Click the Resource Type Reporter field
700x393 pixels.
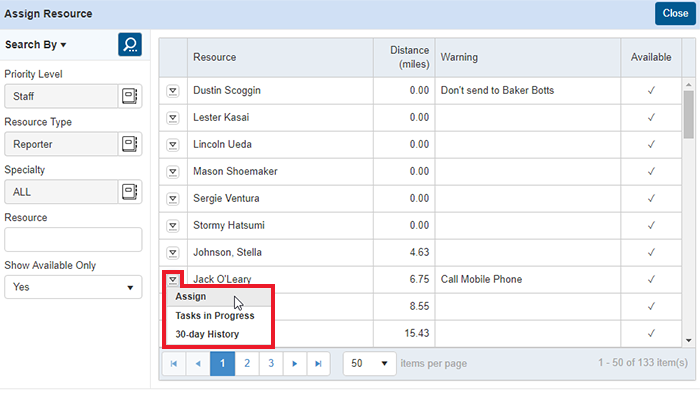(x=61, y=144)
